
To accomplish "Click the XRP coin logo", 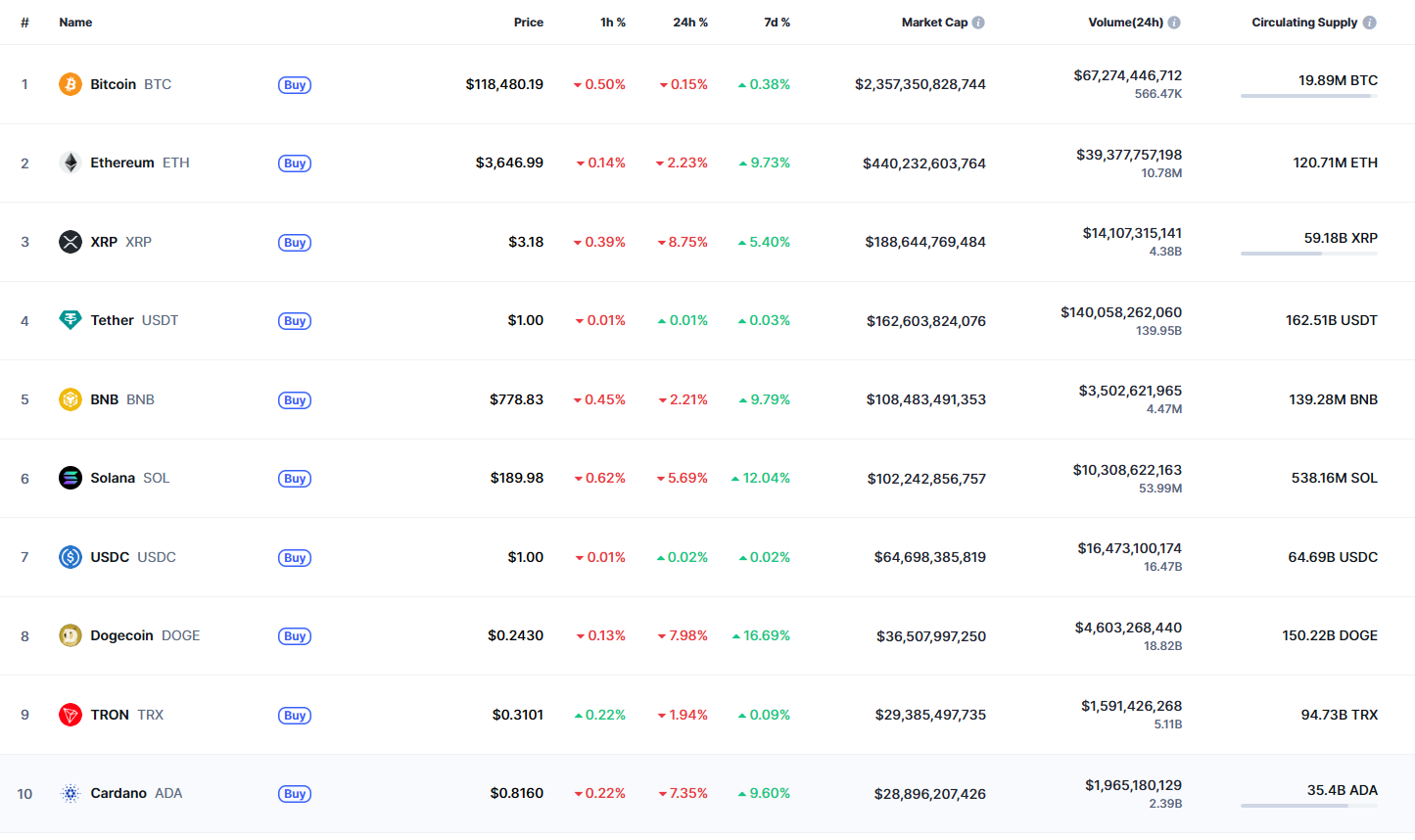I will [71, 242].
